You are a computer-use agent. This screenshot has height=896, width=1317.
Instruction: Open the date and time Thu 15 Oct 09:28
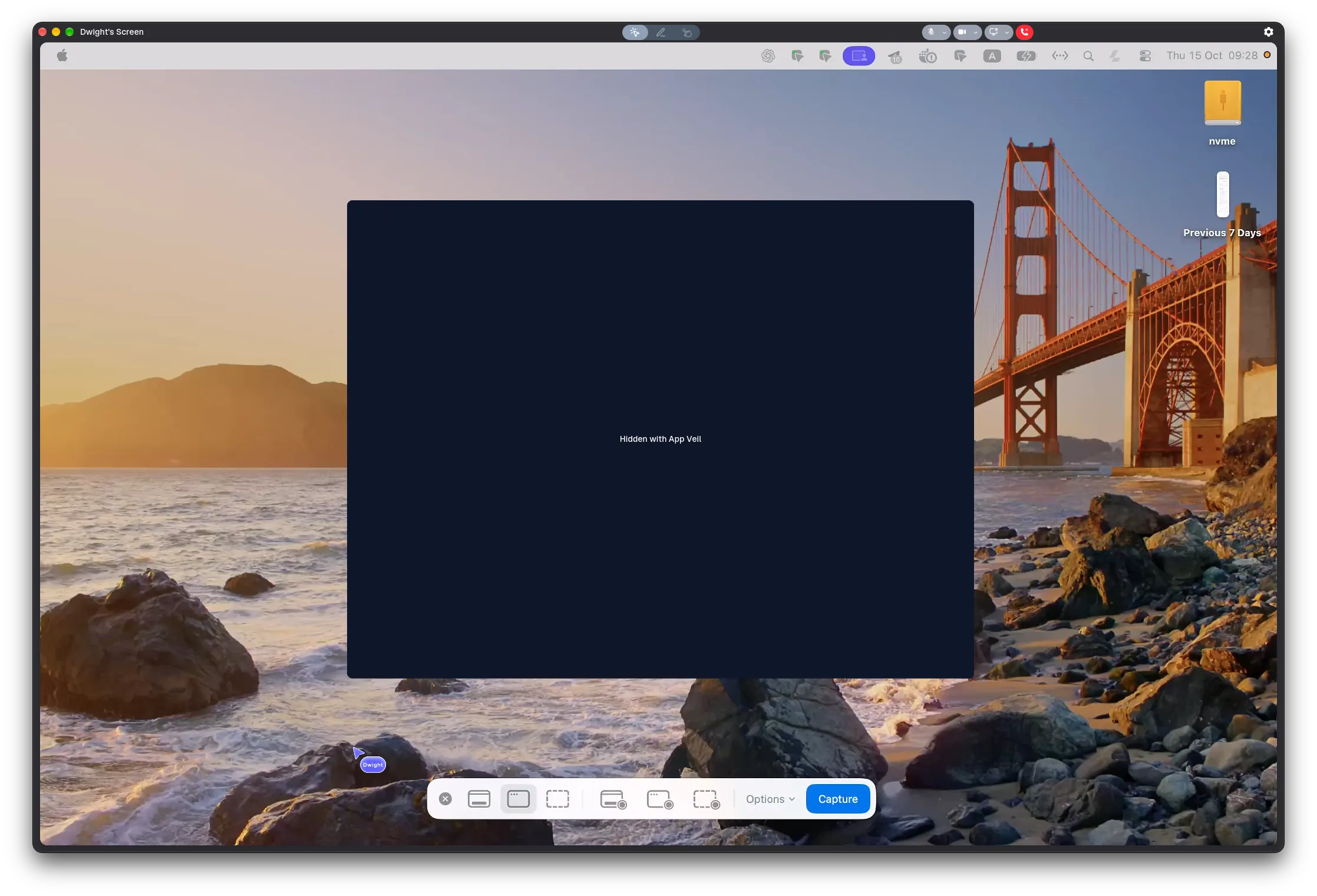point(1212,55)
